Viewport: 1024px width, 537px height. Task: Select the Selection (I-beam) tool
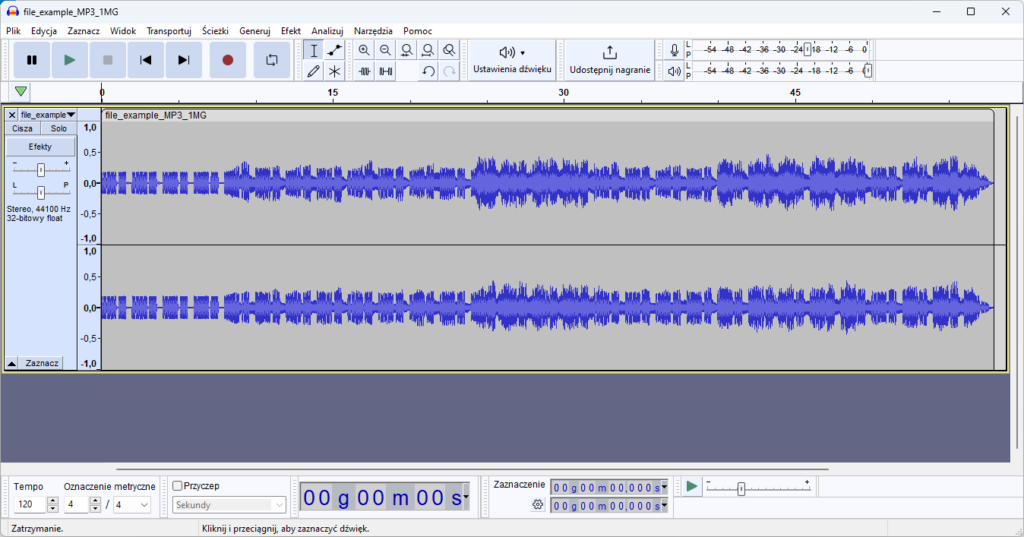[313, 50]
